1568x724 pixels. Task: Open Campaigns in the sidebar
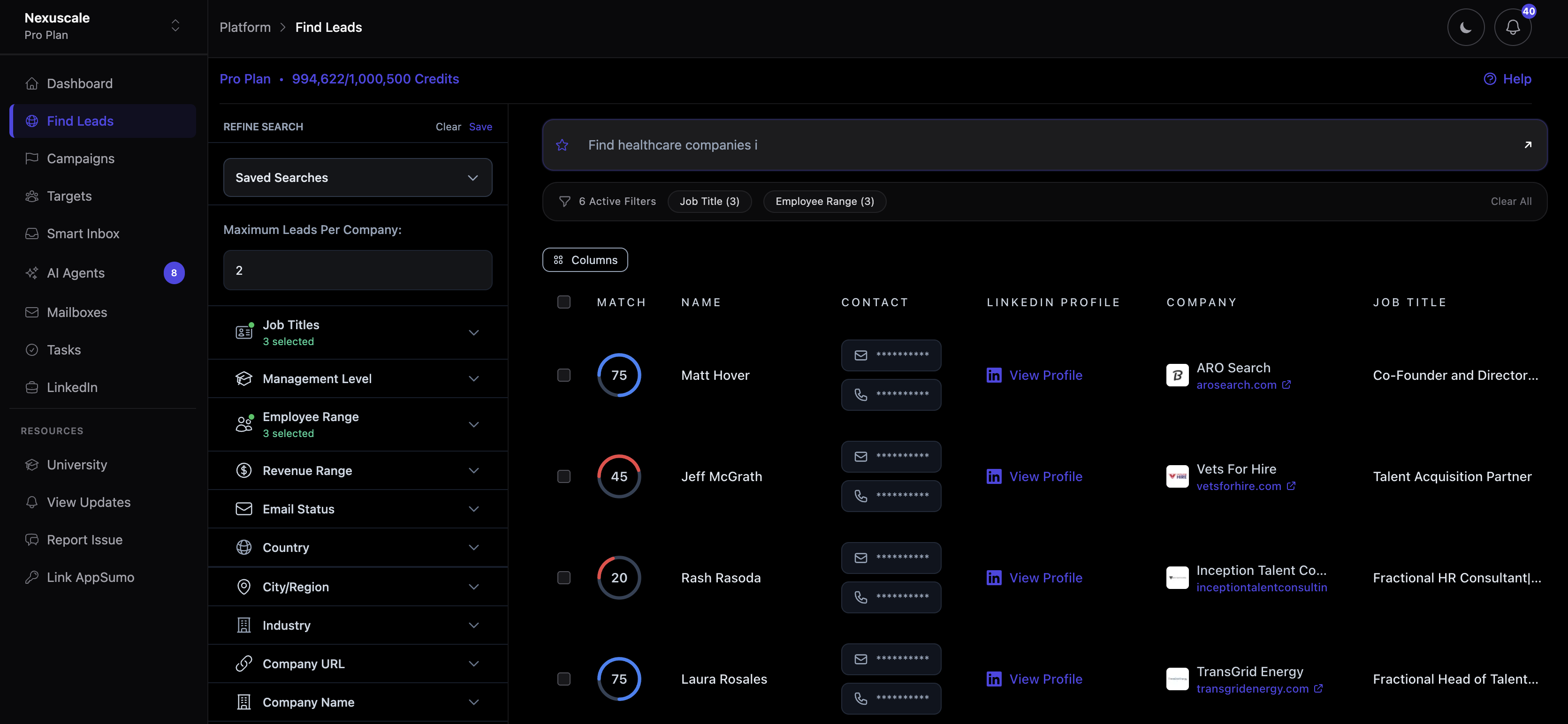click(80, 159)
